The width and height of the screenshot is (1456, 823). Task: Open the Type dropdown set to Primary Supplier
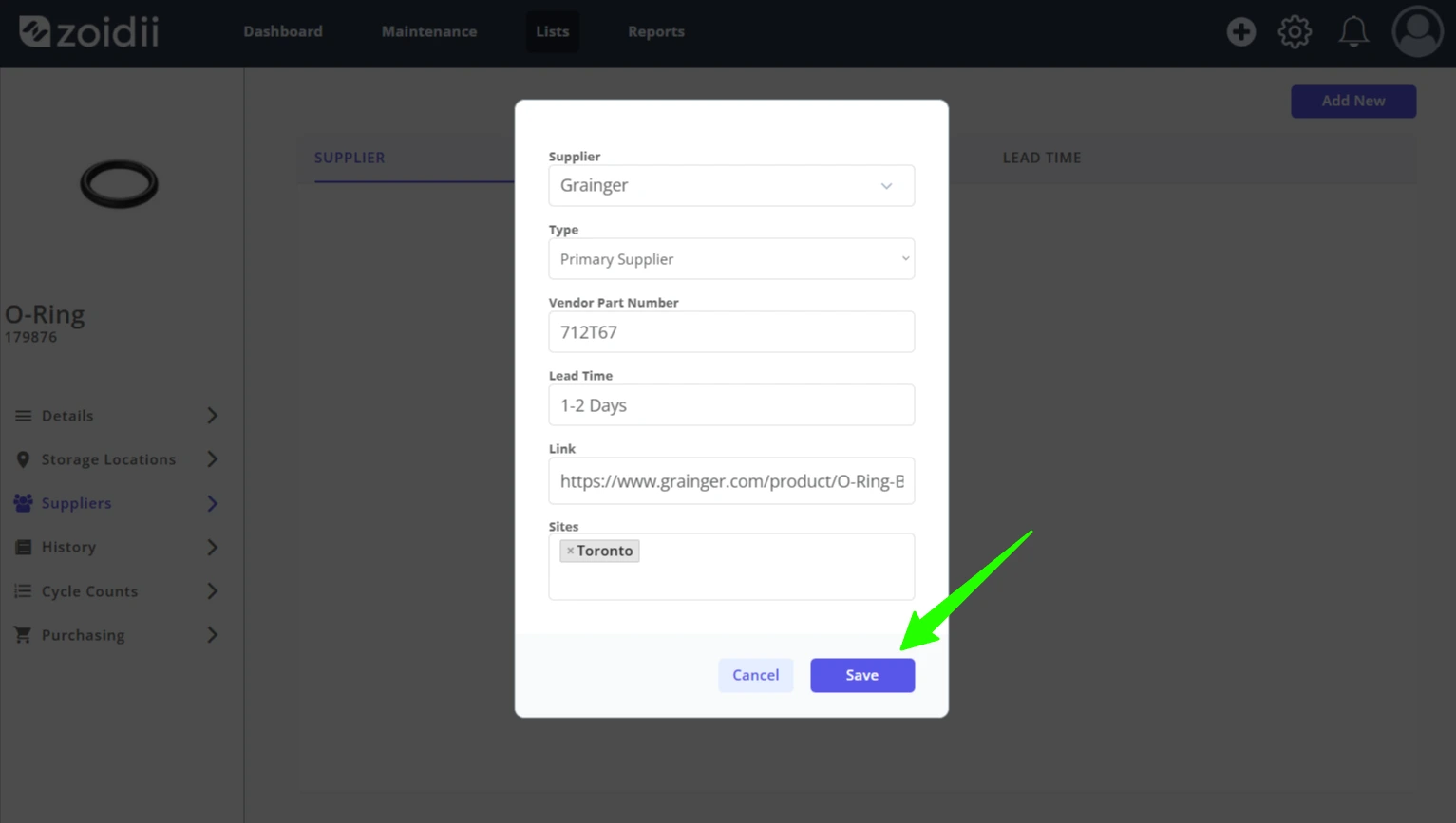pyautogui.click(x=731, y=259)
